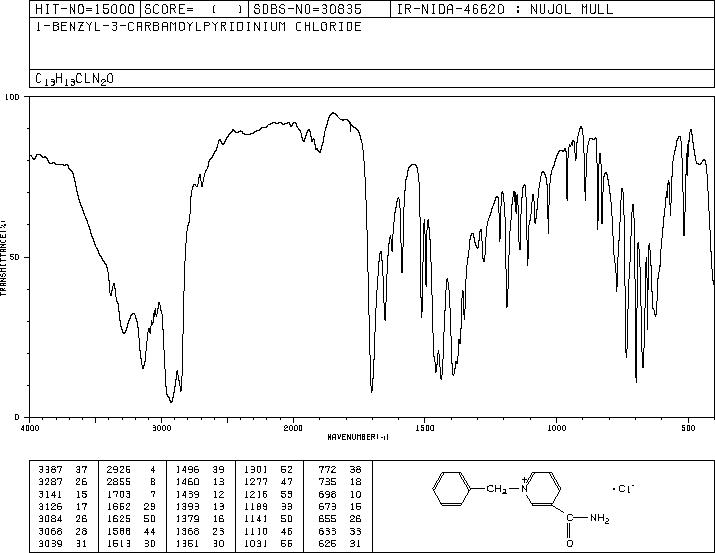Select the Cl- counterion label
Image resolution: width=715 pixels, height=553 pixels.
(625, 489)
